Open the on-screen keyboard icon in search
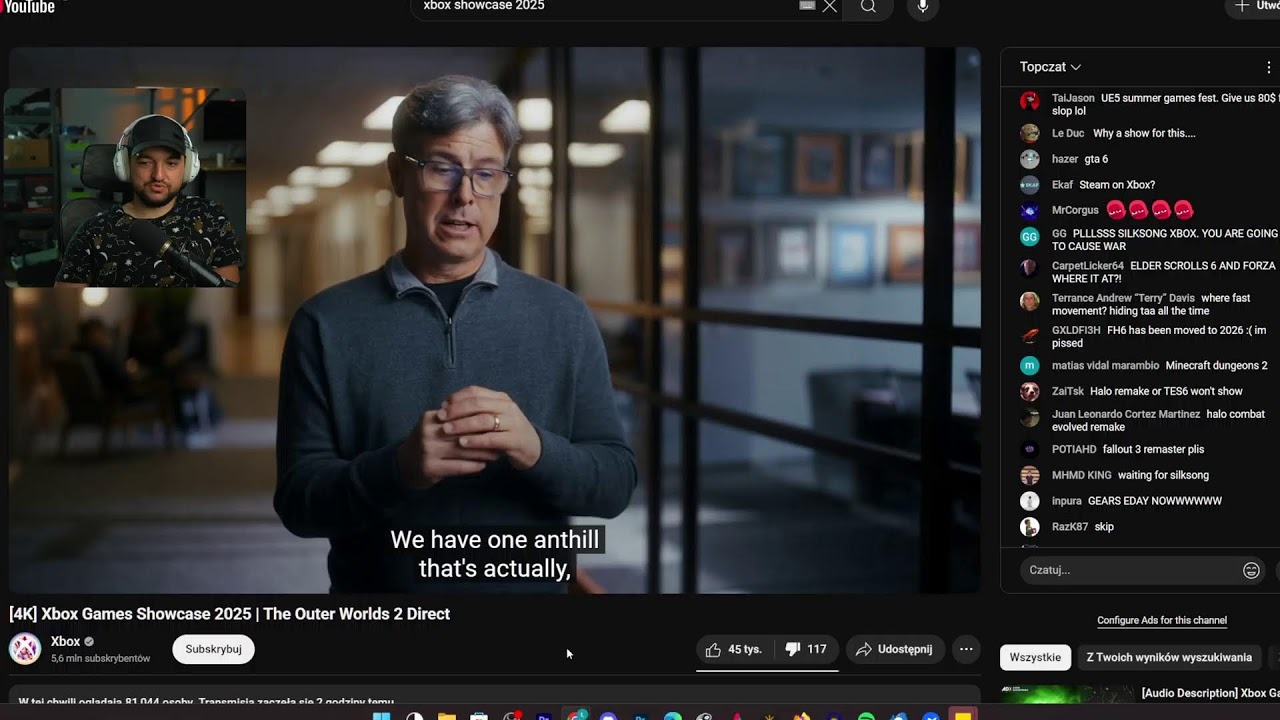1280x720 pixels. (807, 6)
